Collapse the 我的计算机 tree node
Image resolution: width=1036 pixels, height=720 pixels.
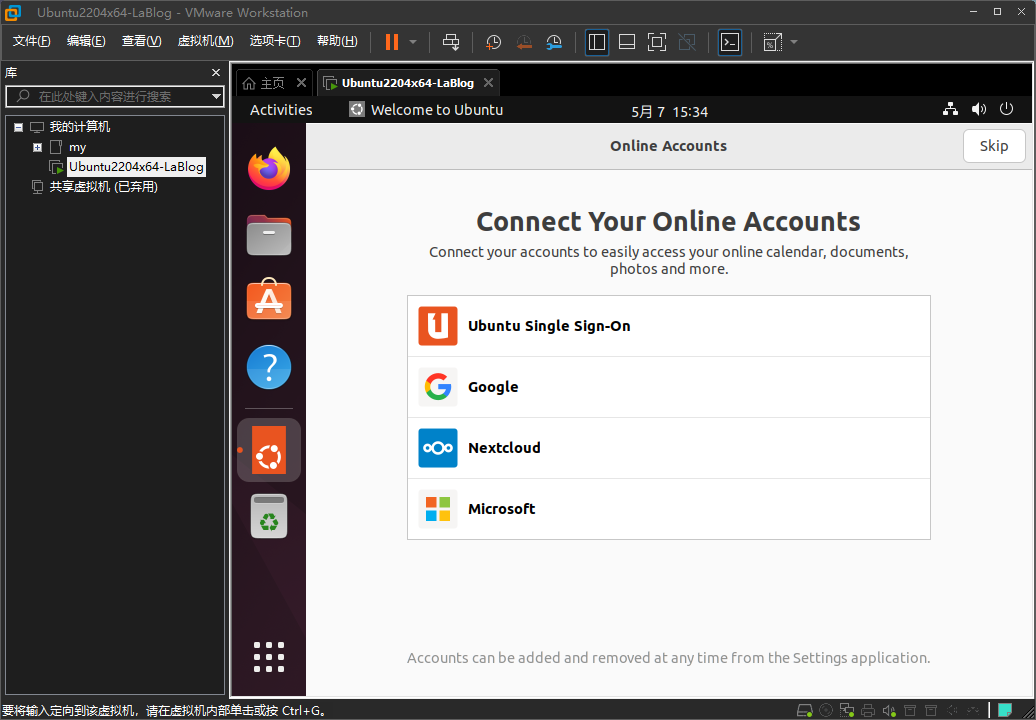pyautogui.click(x=18, y=127)
